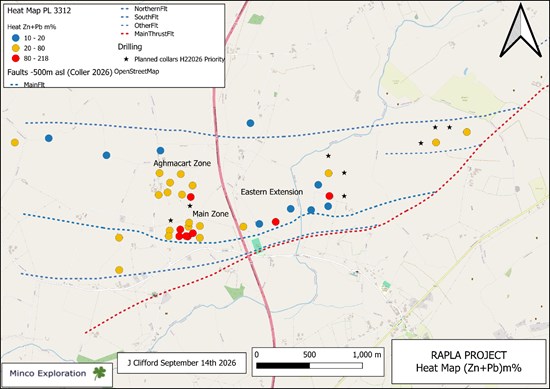
Task: Click the 'Eastern Extension' map label
Action: tap(271, 192)
